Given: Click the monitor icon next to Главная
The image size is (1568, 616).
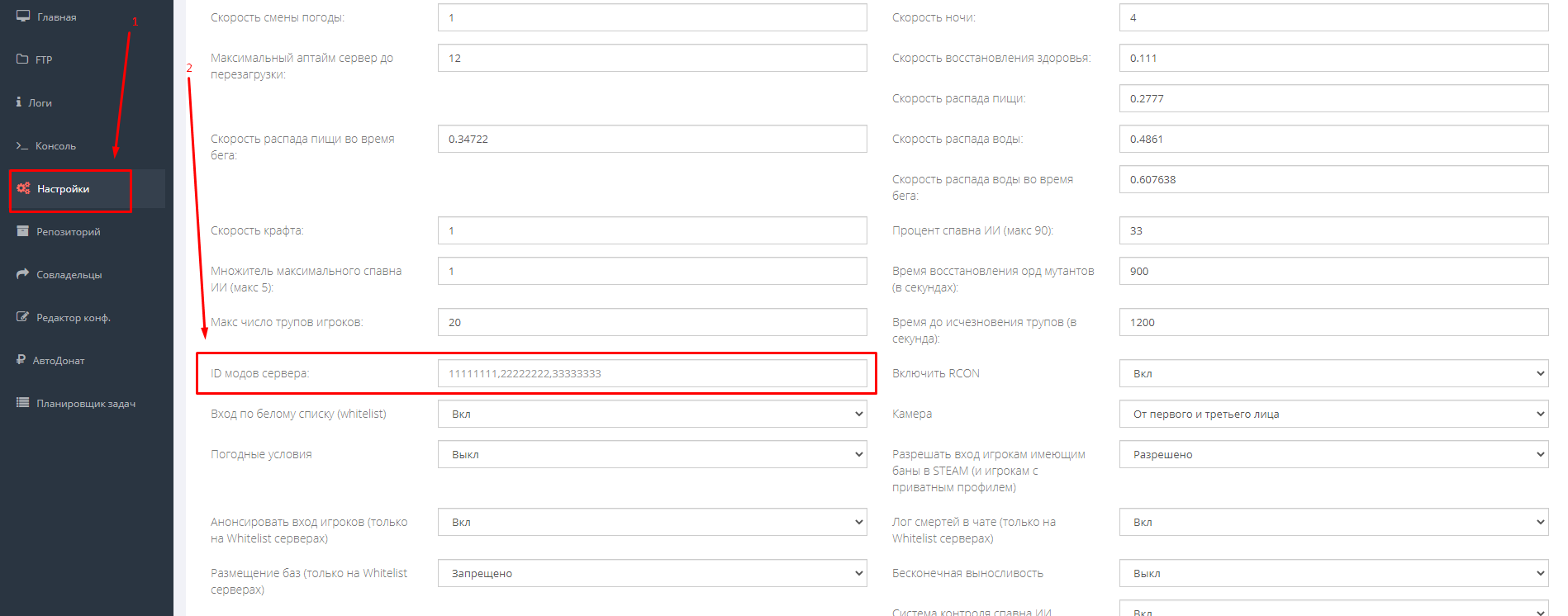Looking at the screenshot, I should coord(23,17).
